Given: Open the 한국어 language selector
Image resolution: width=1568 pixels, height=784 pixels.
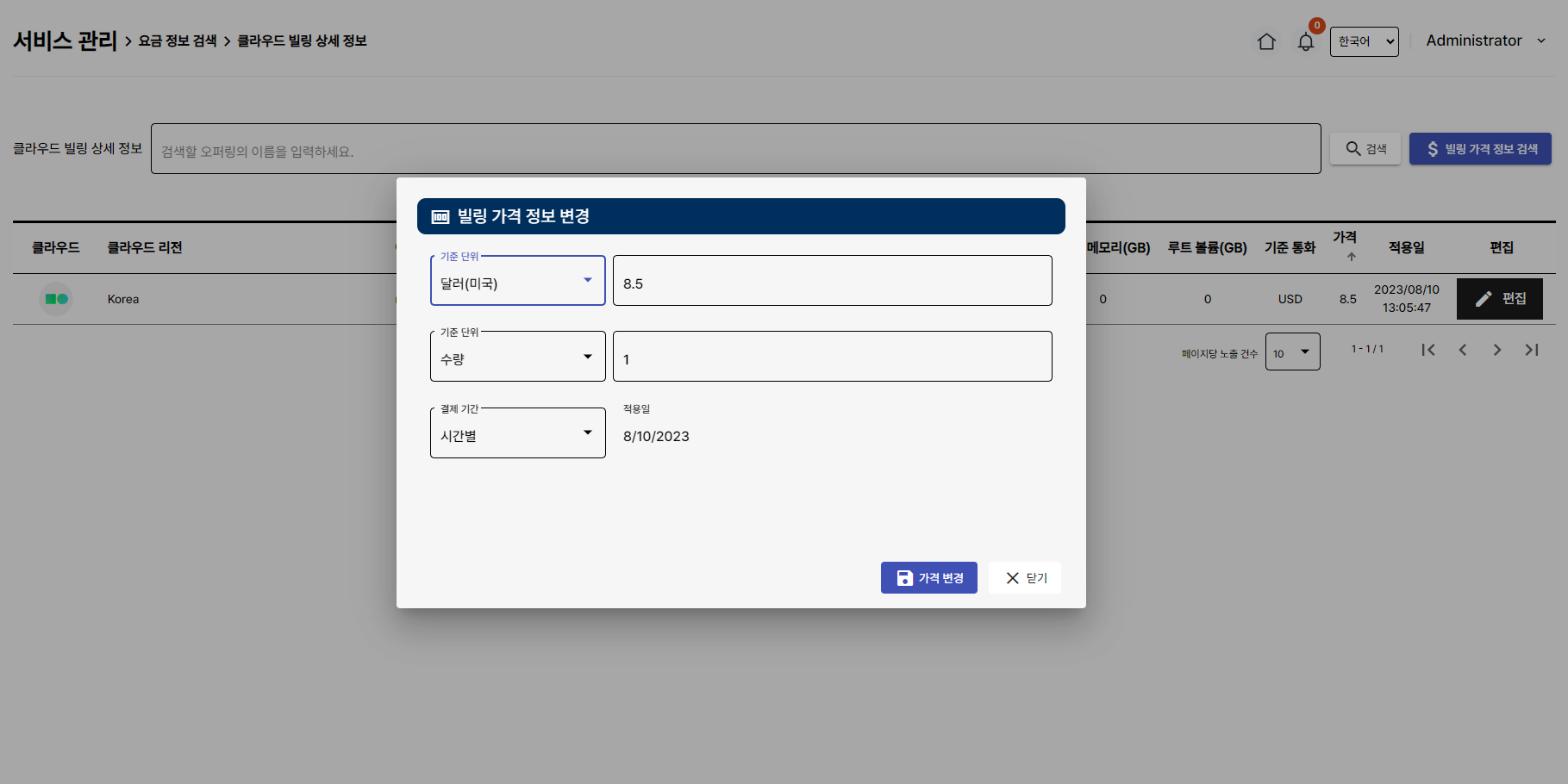Looking at the screenshot, I should click(x=1364, y=41).
